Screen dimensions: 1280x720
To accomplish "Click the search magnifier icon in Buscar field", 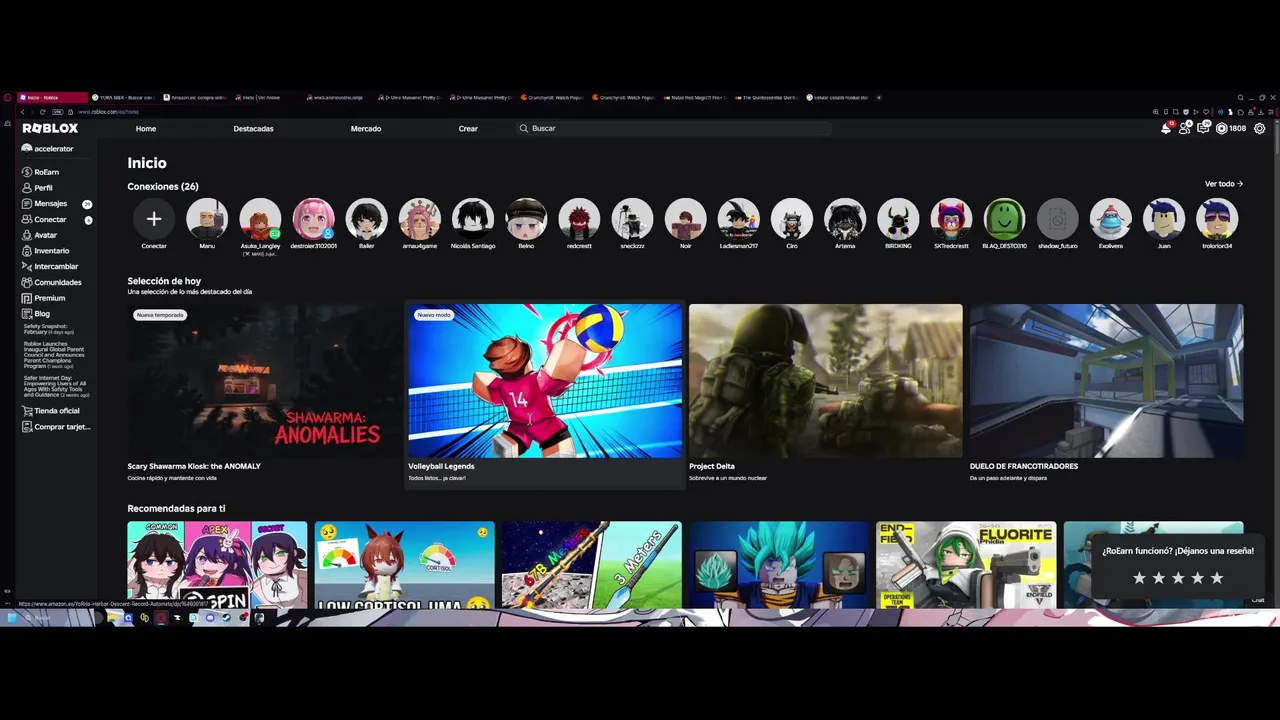I will 524,128.
